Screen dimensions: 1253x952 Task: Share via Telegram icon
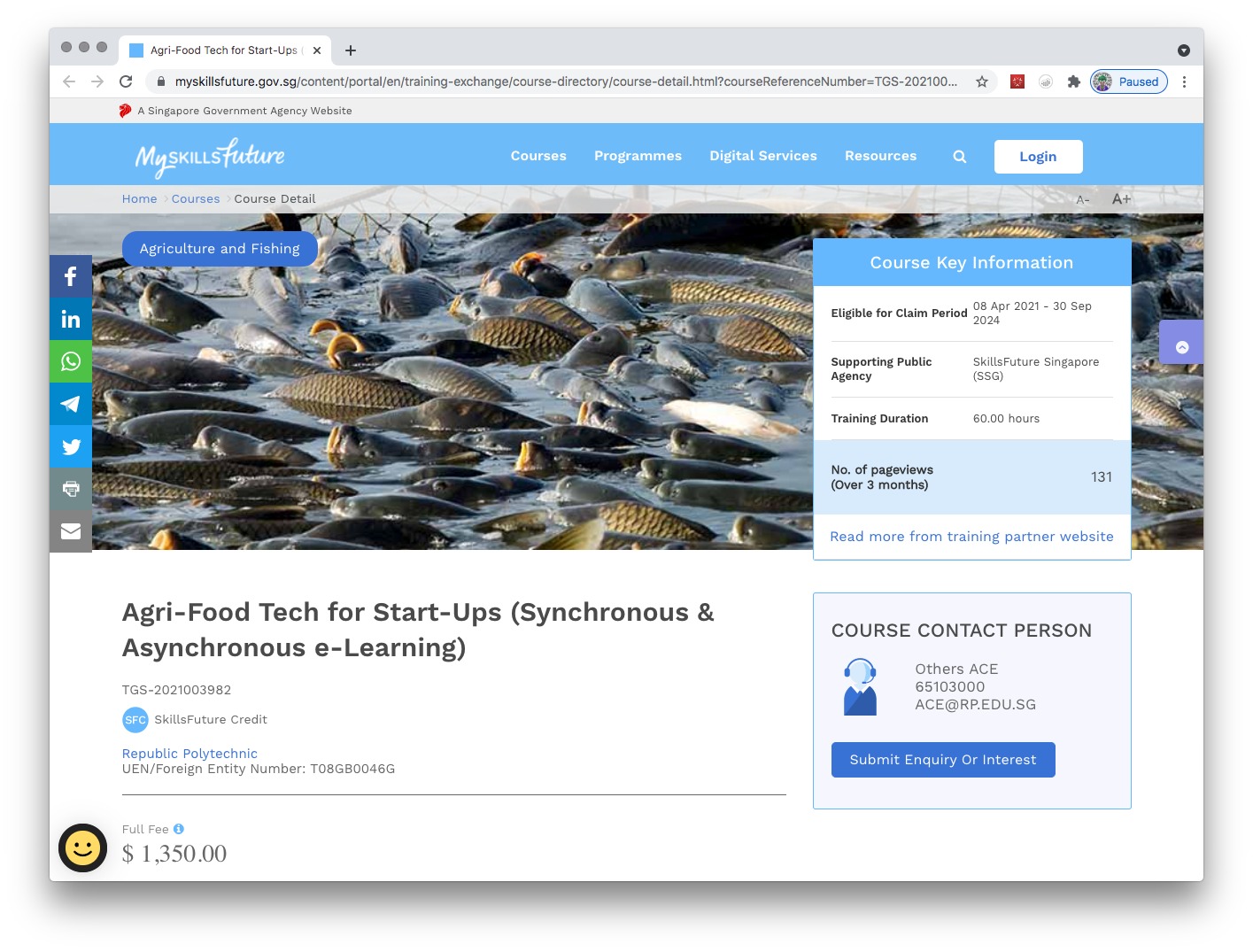(71, 404)
